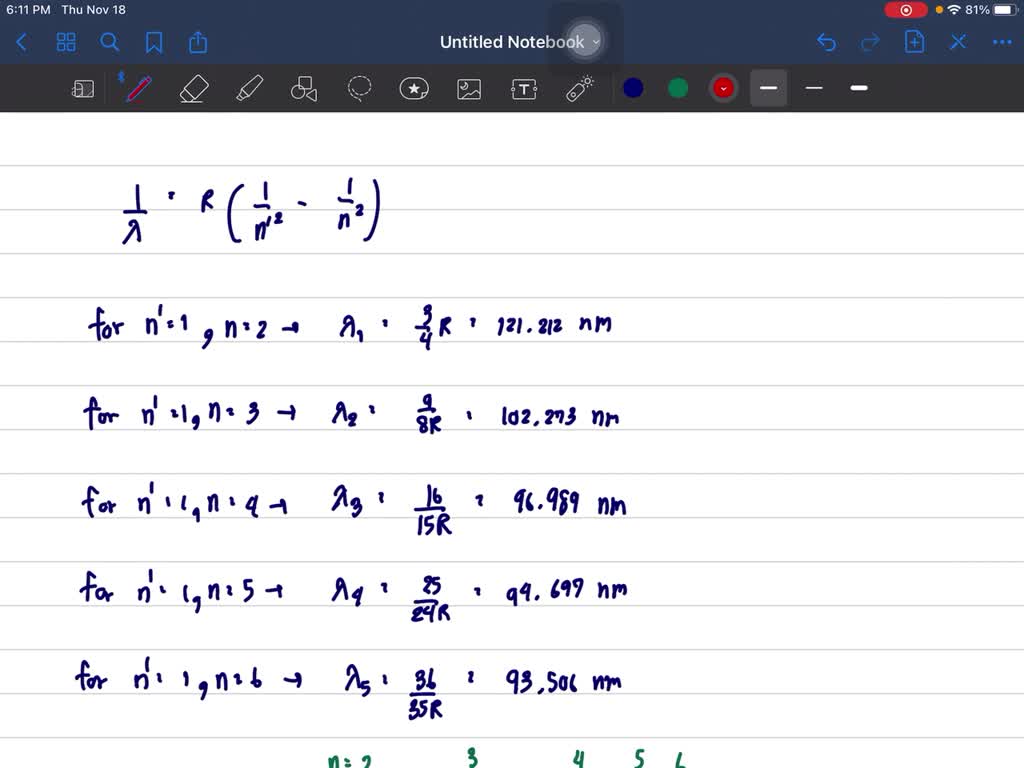Toggle bookmark for this page
This screenshot has height=768, width=1024.
[154, 42]
